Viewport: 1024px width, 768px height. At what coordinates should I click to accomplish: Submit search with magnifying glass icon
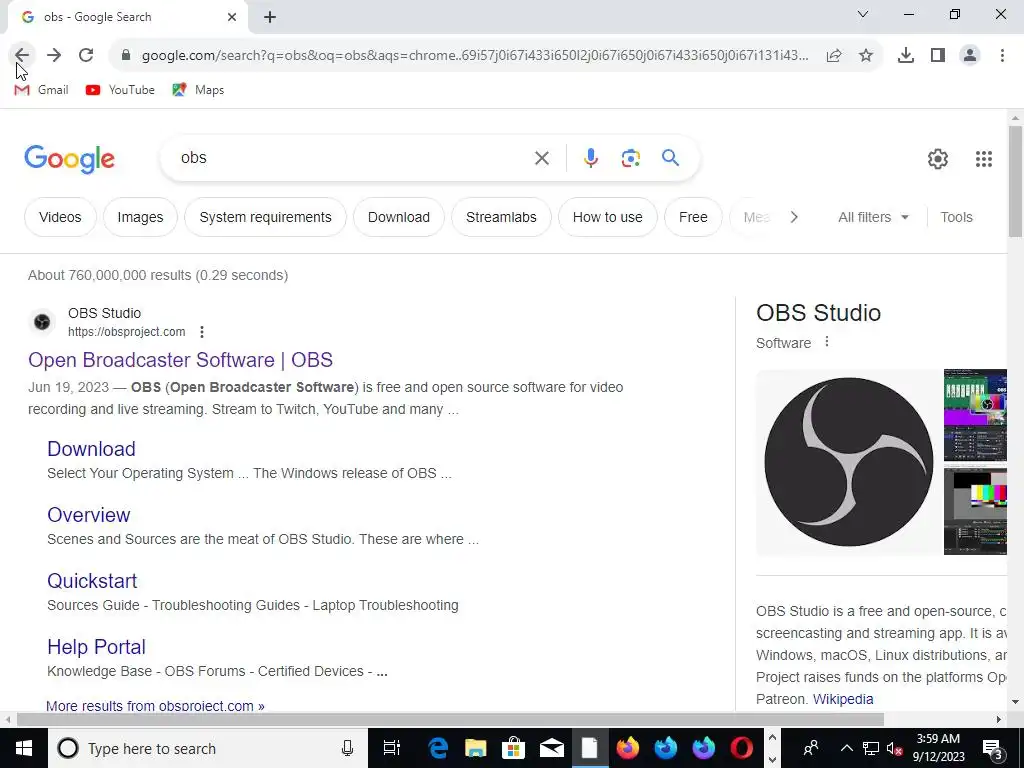click(x=670, y=158)
